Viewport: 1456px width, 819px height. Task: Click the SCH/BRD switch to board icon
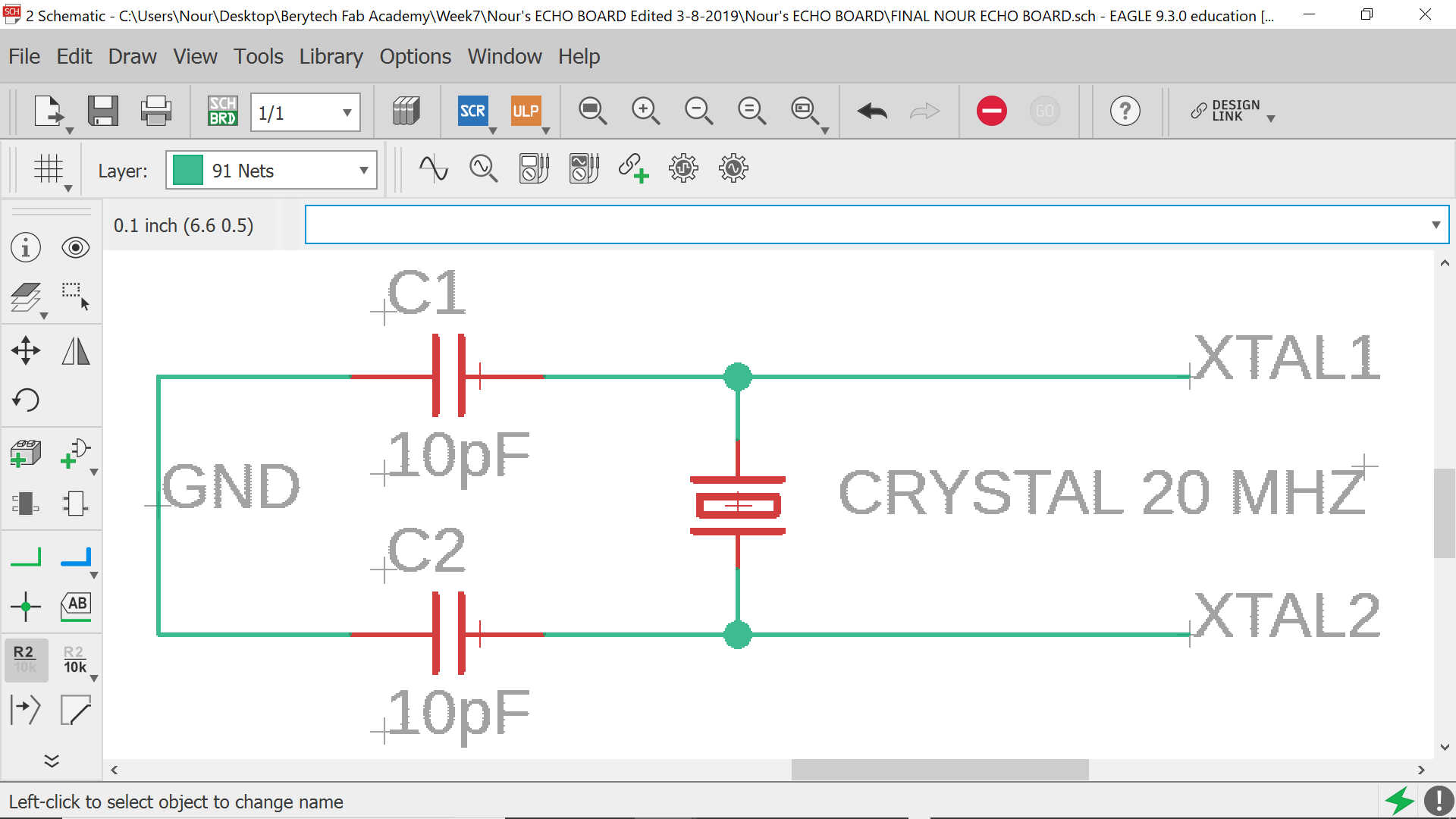[222, 111]
